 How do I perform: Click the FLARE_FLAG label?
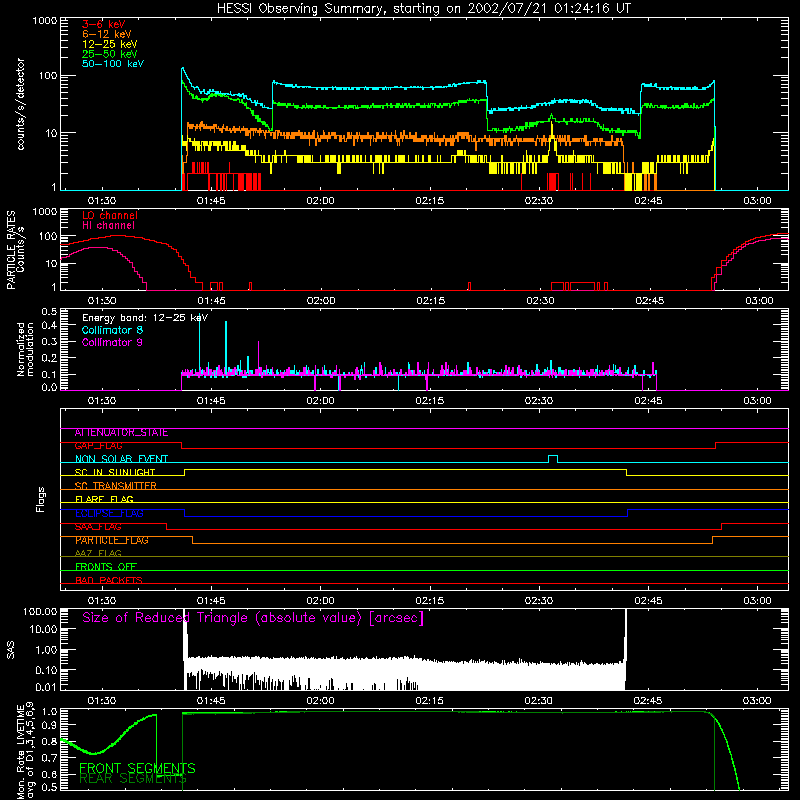click(104, 499)
